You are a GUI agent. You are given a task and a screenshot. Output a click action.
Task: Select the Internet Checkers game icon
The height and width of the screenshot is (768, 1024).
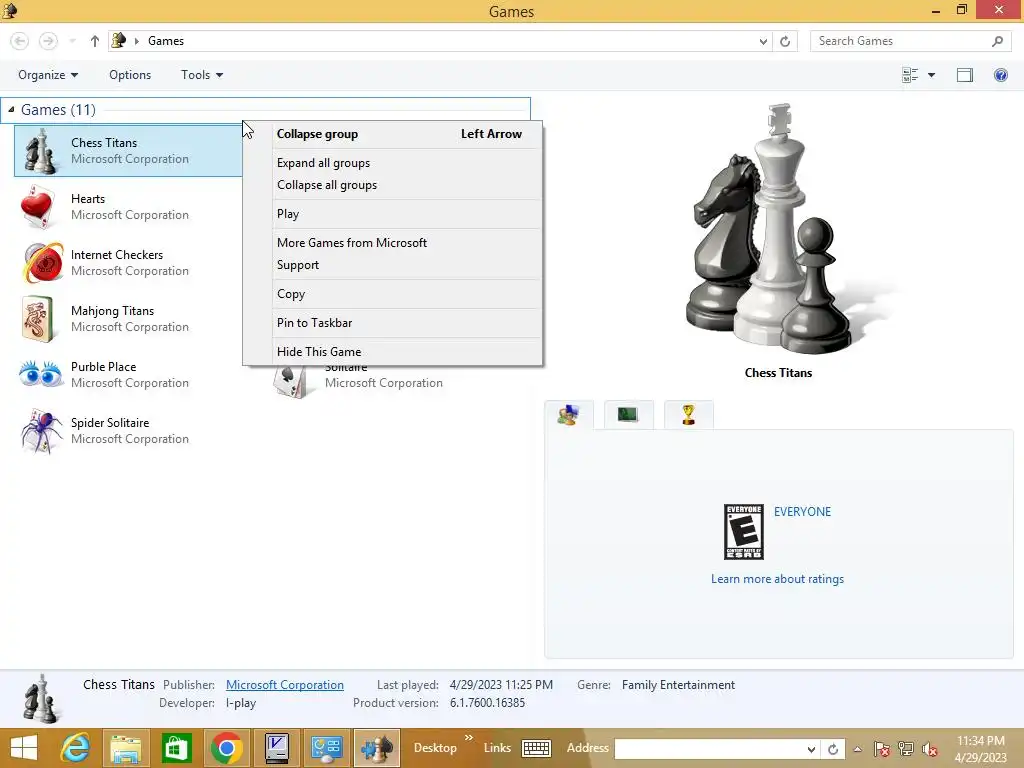[42, 263]
